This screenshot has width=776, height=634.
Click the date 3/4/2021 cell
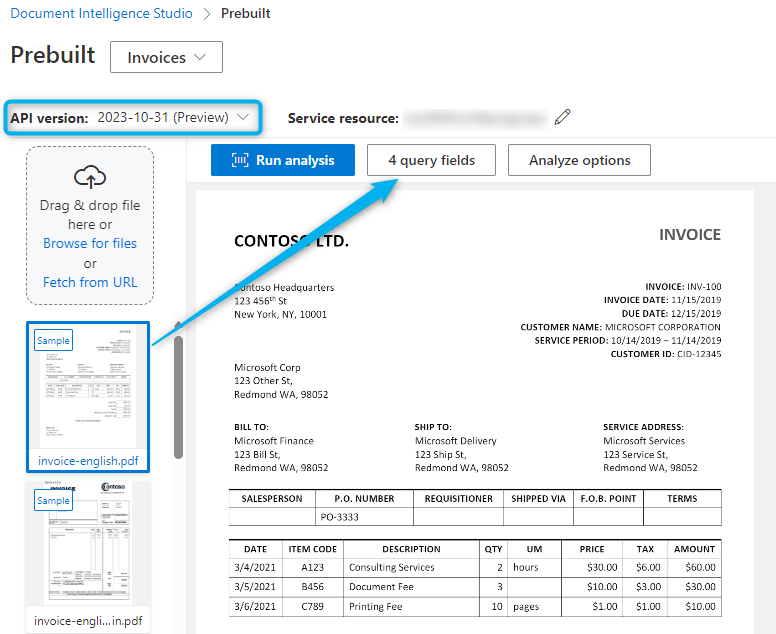tap(255, 567)
